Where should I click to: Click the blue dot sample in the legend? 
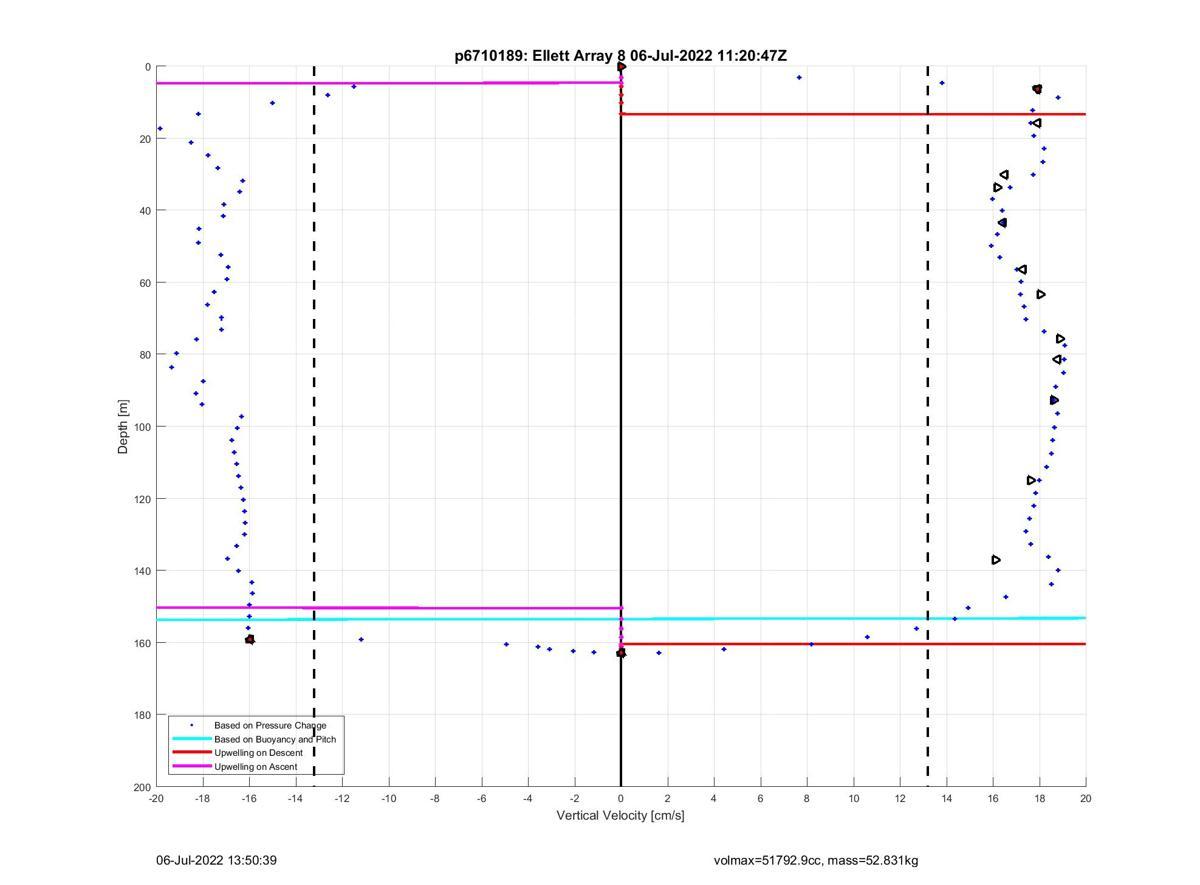191,725
